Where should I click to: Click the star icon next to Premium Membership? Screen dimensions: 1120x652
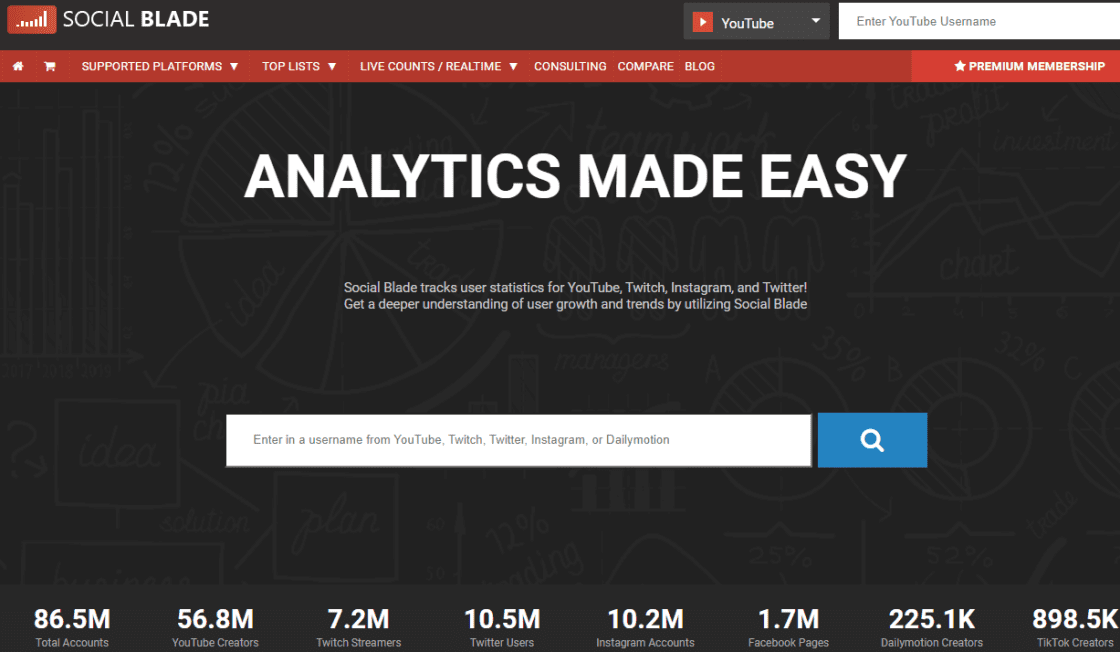pos(961,66)
